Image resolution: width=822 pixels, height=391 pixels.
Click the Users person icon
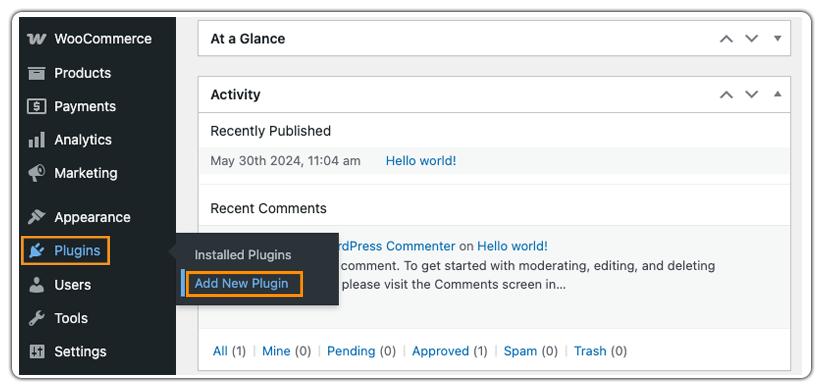tap(37, 285)
